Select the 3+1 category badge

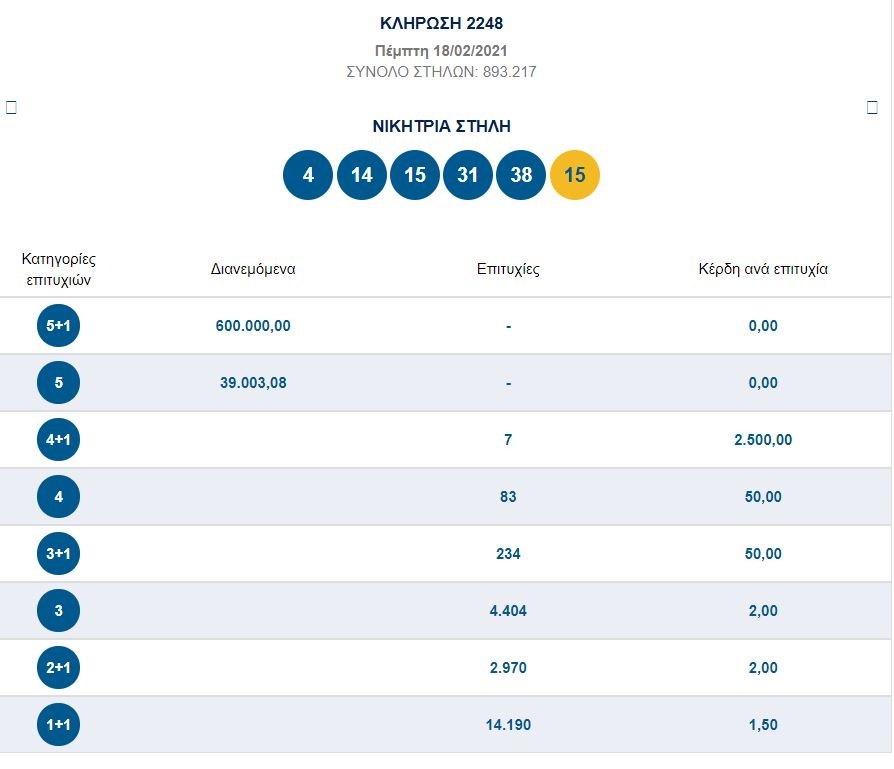pyautogui.click(x=58, y=554)
